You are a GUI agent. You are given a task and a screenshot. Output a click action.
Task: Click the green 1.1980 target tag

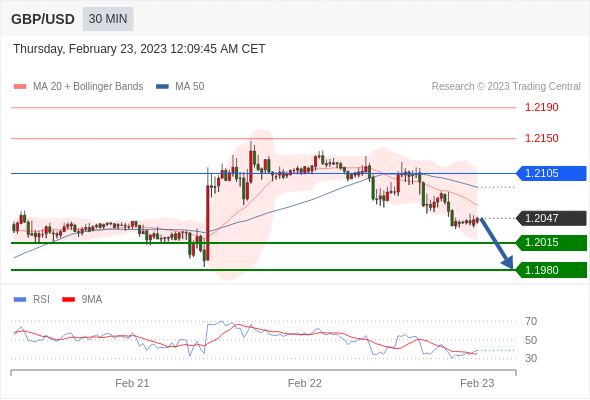click(x=551, y=270)
